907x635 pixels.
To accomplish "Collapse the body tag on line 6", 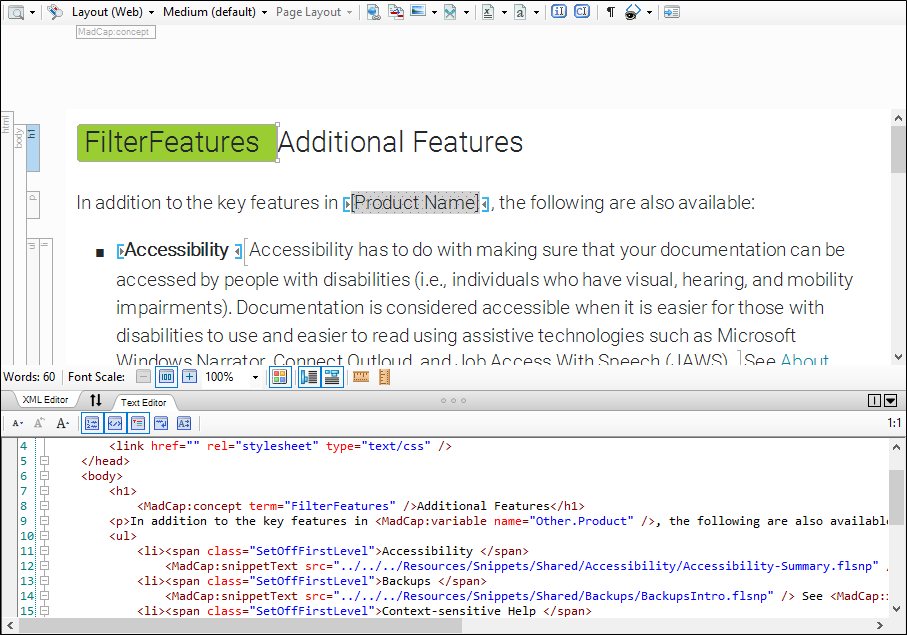I will tap(43, 476).
